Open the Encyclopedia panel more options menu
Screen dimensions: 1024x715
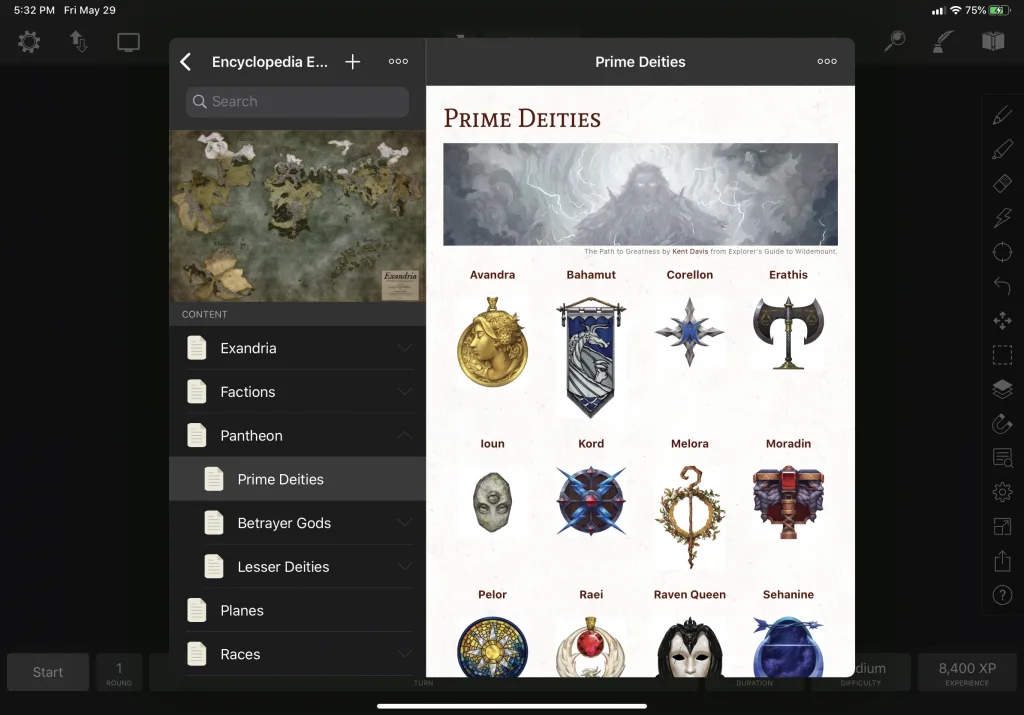[x=398, y=61]
